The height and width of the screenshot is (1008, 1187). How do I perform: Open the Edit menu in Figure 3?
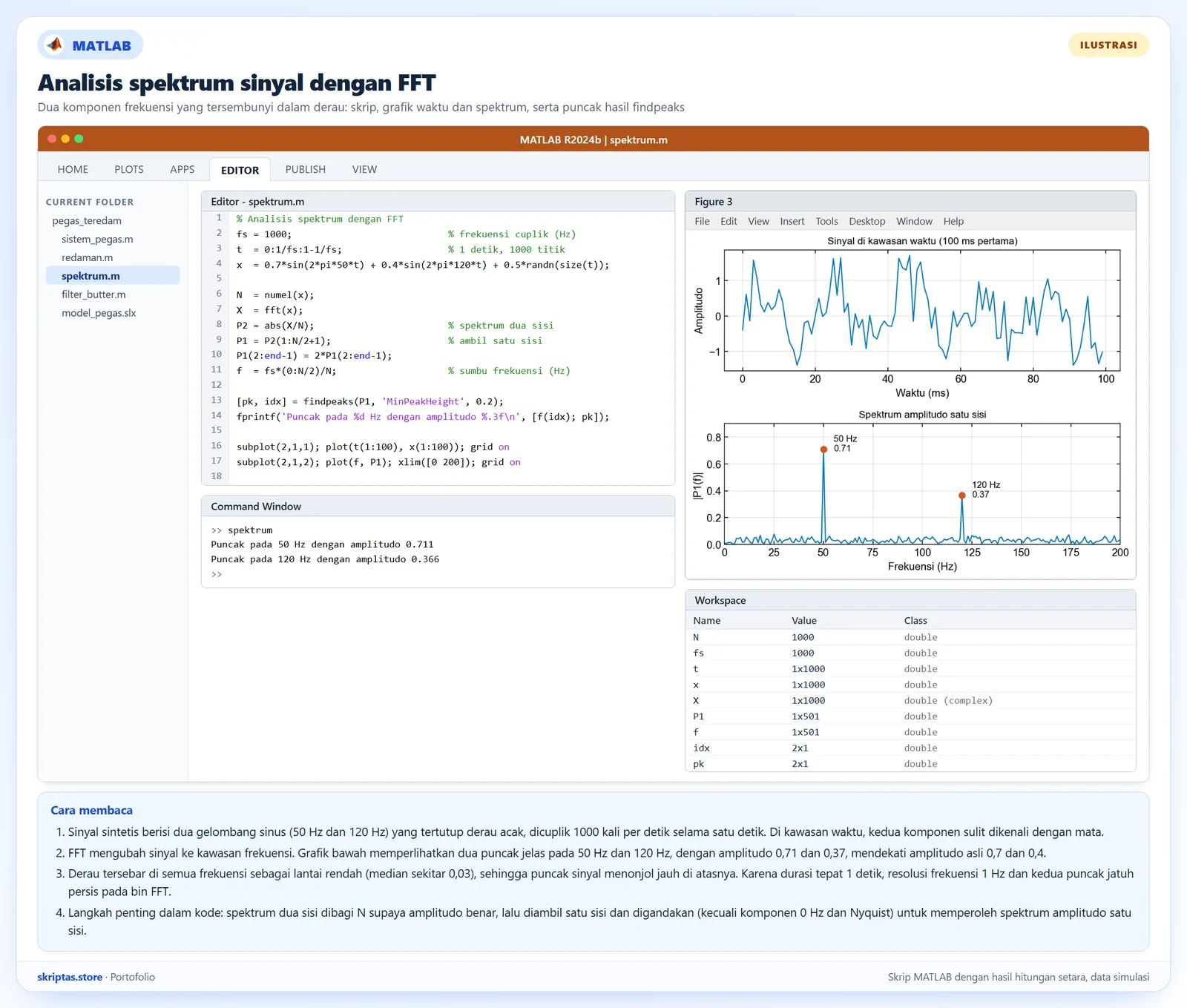[x=729, y=221]
